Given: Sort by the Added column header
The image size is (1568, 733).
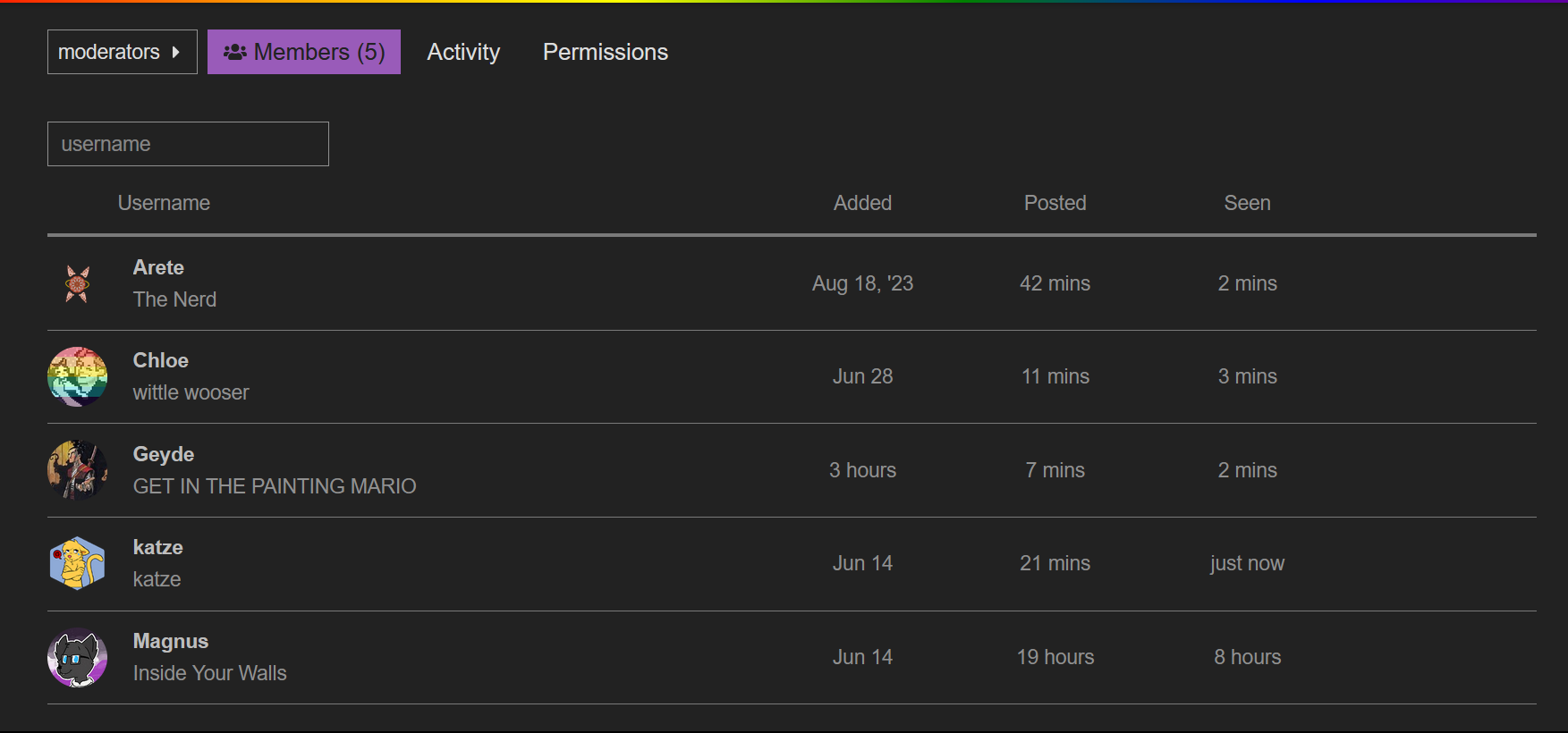Looking at the screenshot, I should pos(862,203).
